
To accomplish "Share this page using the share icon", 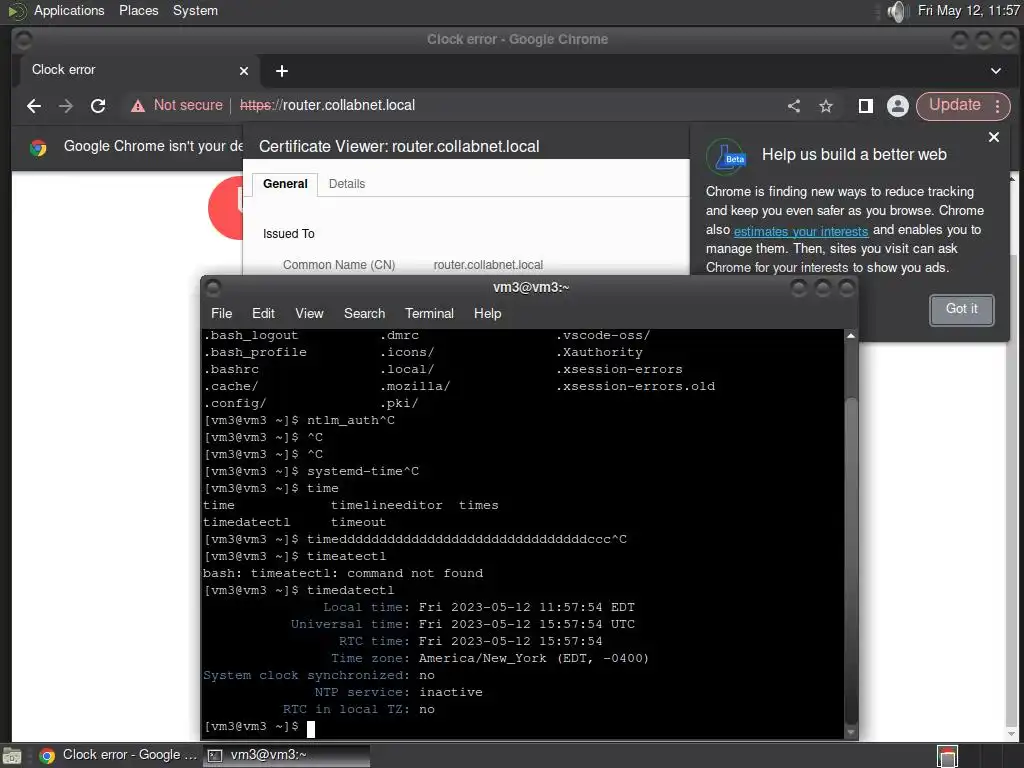I will (x=793, y=106).
